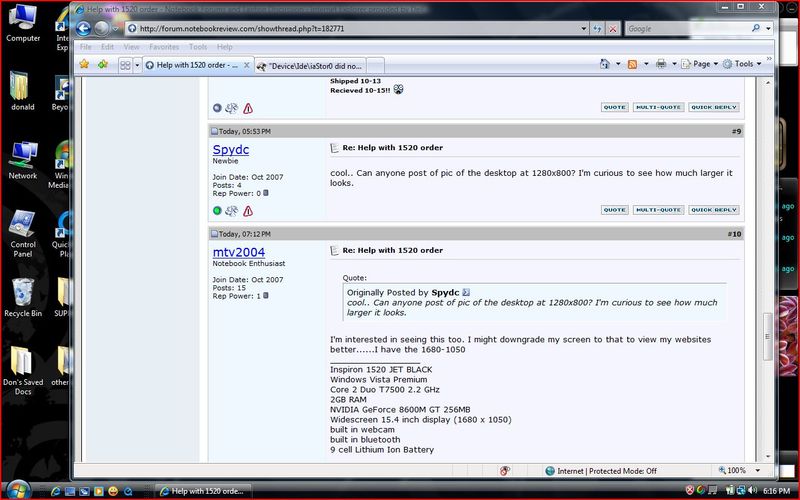Click the red Stop loading icon
This screenshot has height=500, width=800.
[613, 29]
